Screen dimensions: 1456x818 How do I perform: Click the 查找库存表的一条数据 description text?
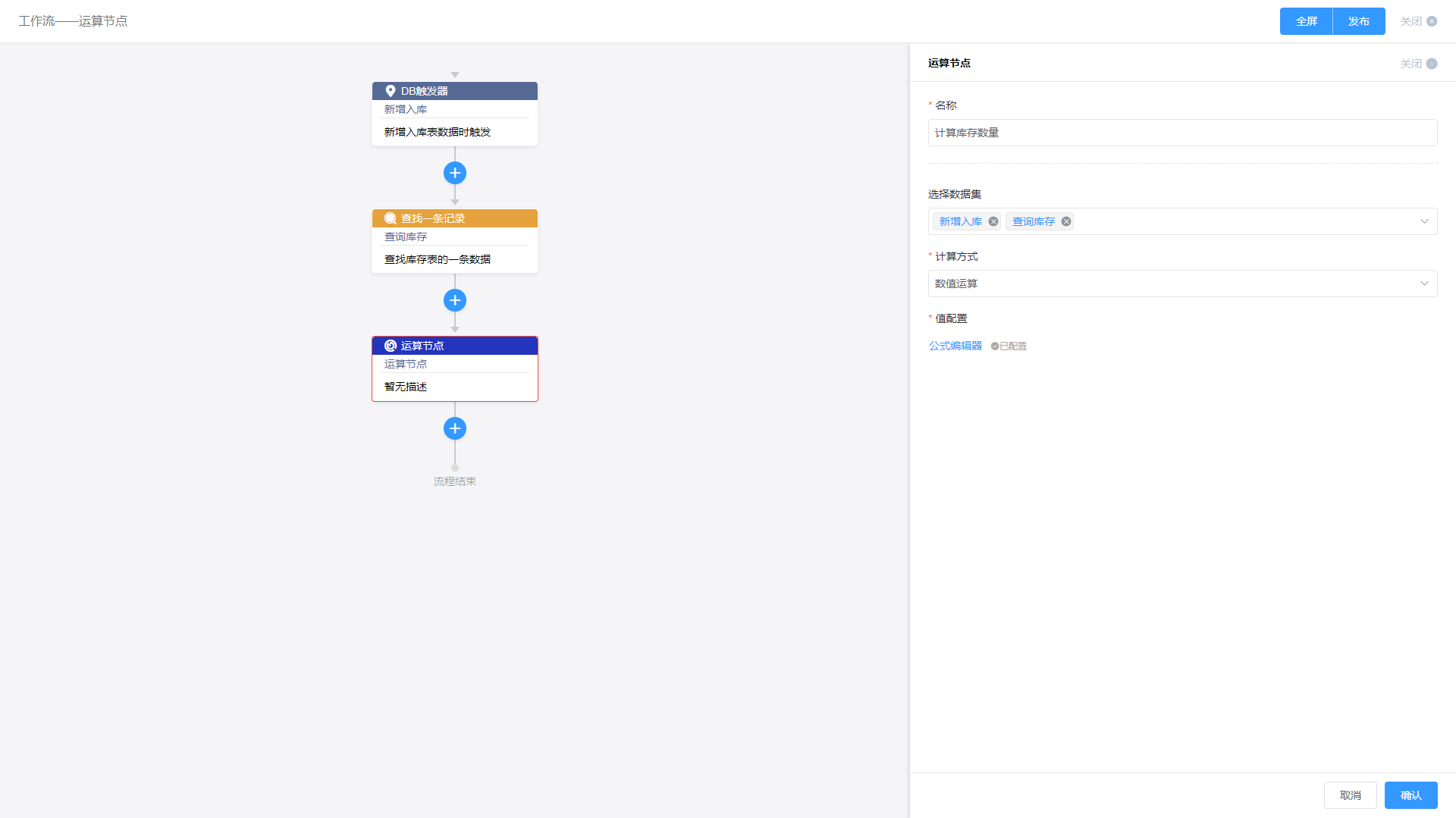coord(438,259)
